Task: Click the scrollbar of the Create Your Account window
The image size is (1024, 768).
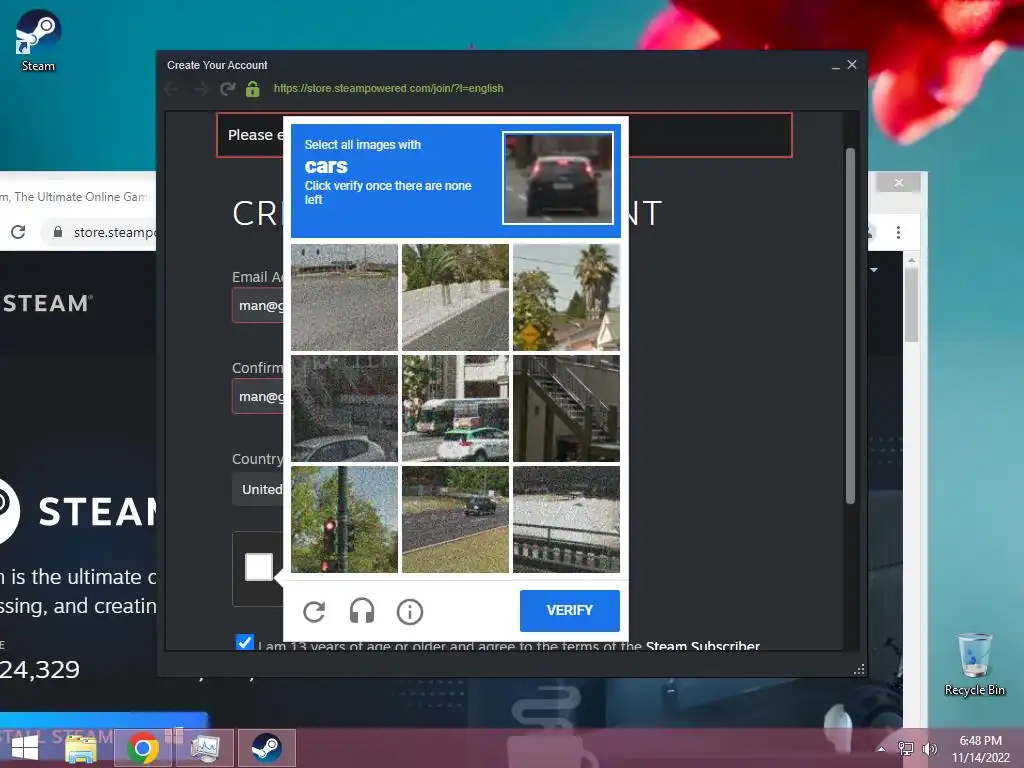Action: point(850,326)
